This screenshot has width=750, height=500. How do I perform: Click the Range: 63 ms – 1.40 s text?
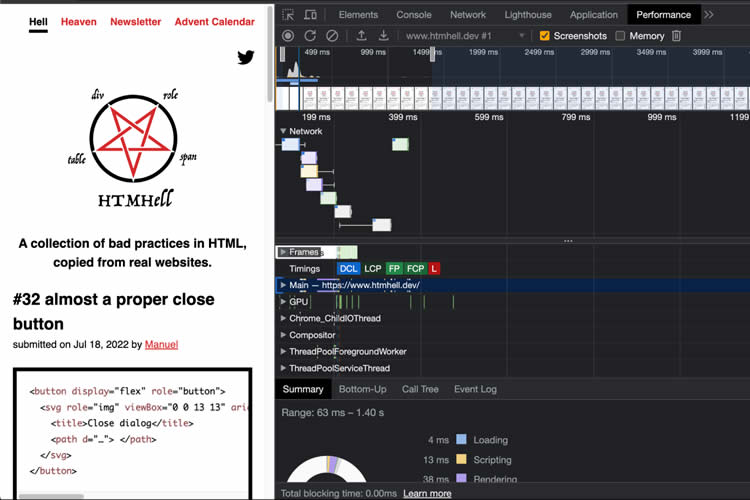(x=332, y=412)
